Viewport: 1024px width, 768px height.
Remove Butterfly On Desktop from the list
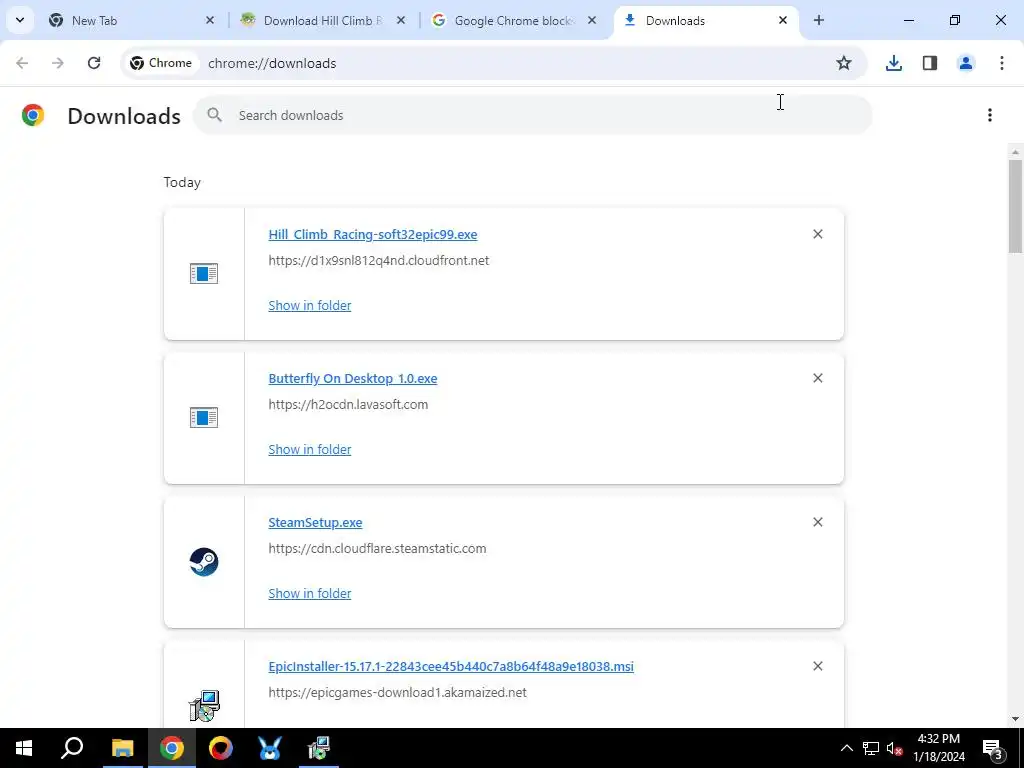point(818,378)
